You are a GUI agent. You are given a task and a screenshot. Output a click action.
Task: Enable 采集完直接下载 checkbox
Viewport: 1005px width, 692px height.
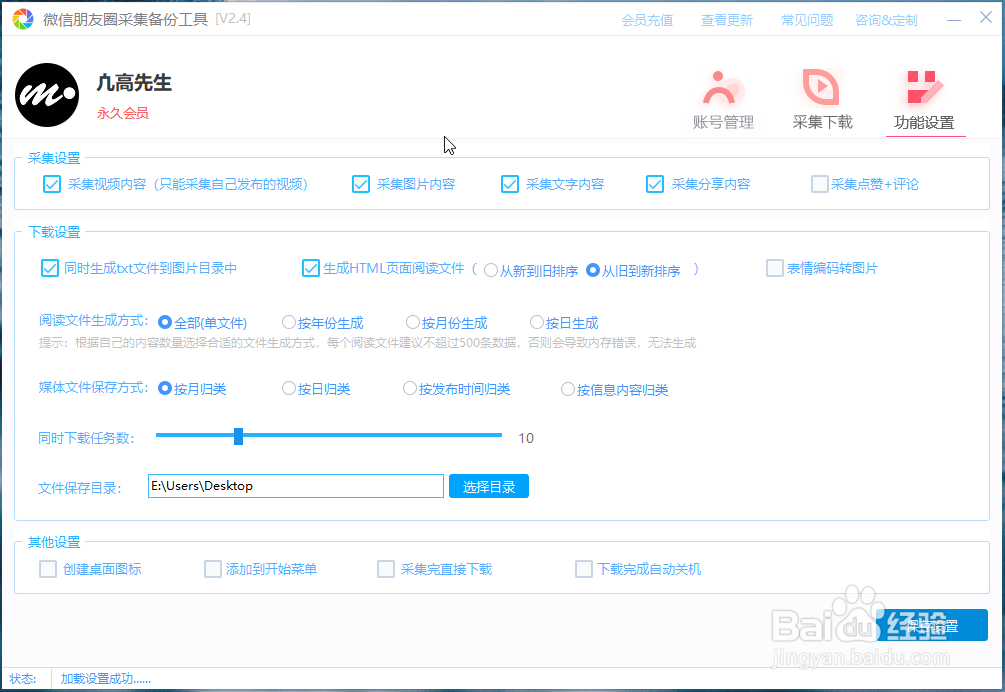pyautogui.click(x=386, y=569)
